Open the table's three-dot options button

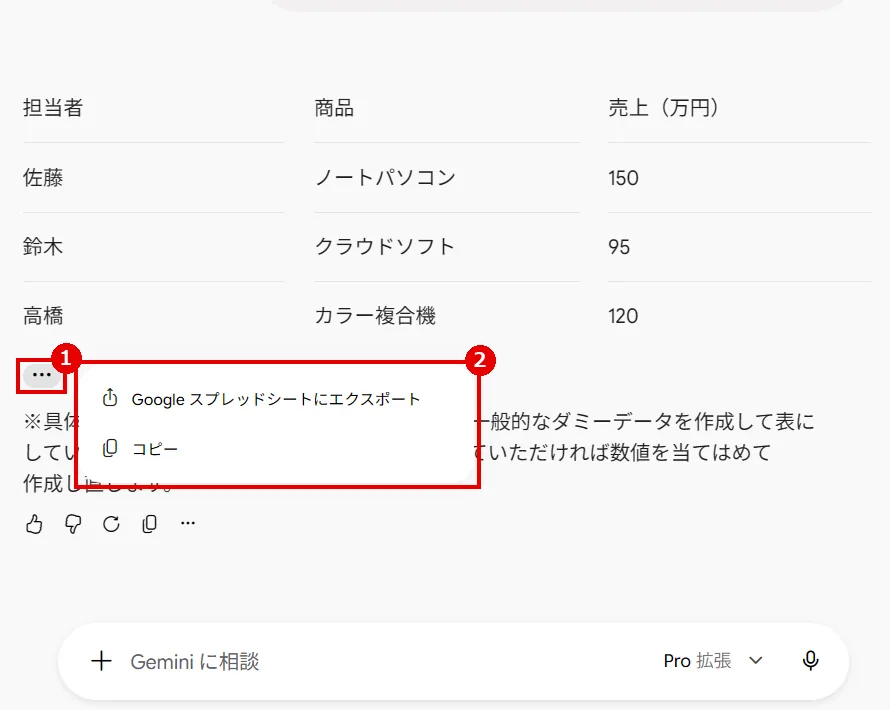click(x=41, y=375)
